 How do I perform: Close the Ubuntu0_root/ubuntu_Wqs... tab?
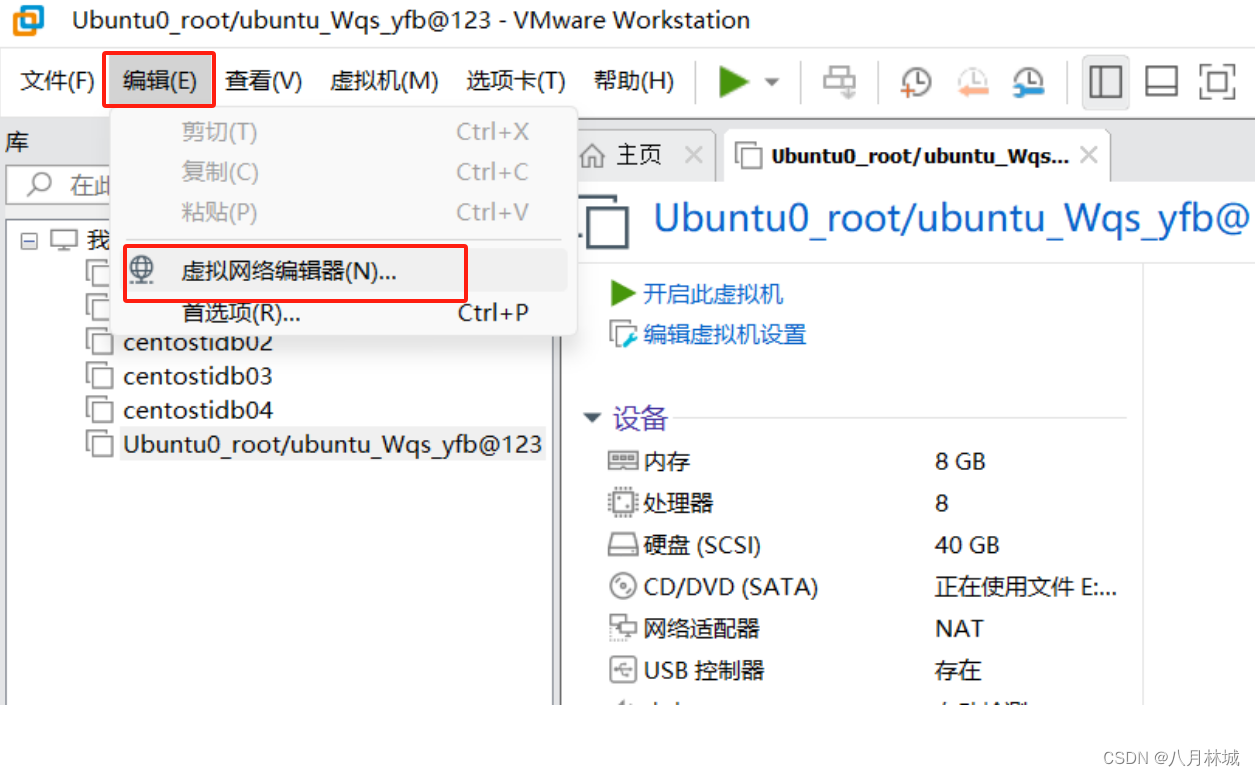coord(1089,155)
